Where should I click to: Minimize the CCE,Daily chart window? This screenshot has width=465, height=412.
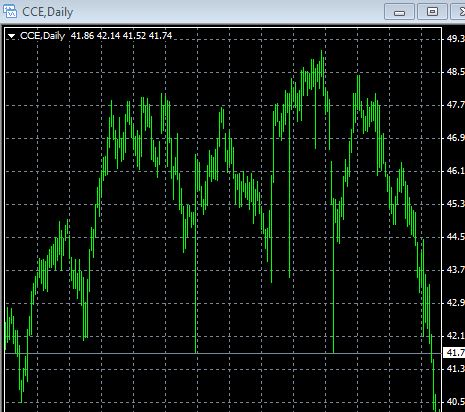tap(399, 12)
